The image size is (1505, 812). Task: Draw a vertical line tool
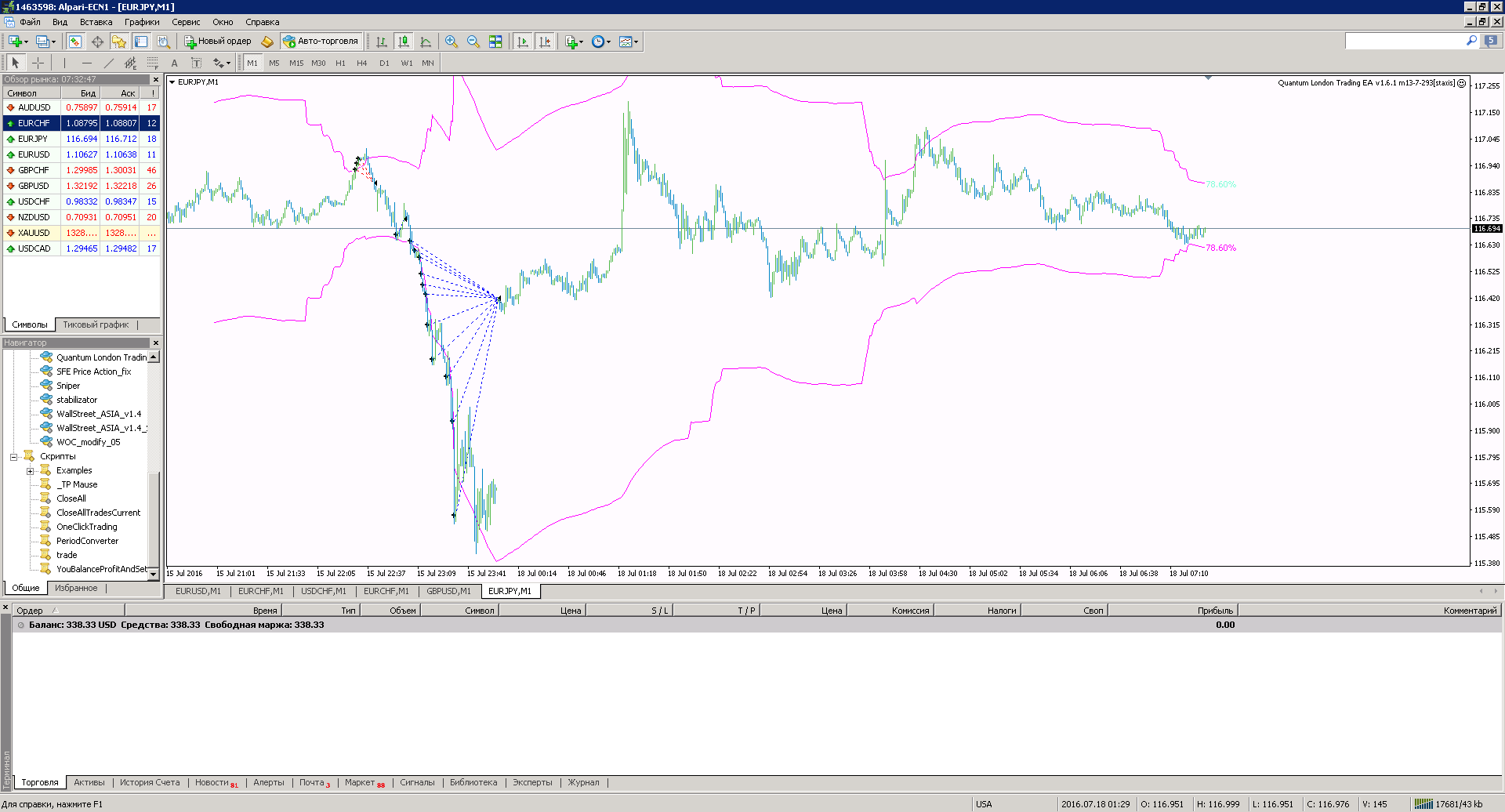[x=64, y=63]
